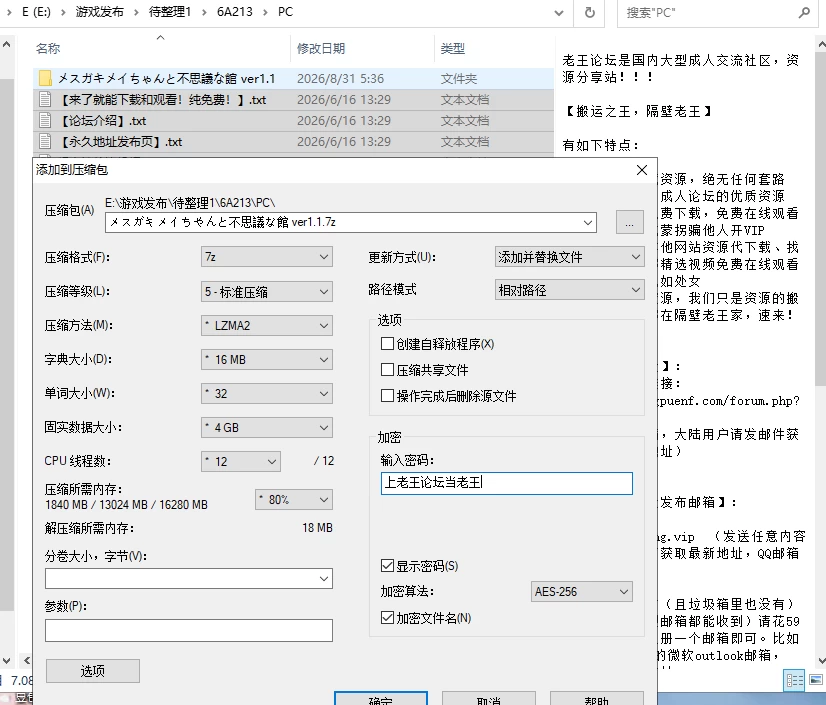Click the preview pane scroll down arrow
The height and width of the screenshot is (705, 826).
tap(821, 660)
